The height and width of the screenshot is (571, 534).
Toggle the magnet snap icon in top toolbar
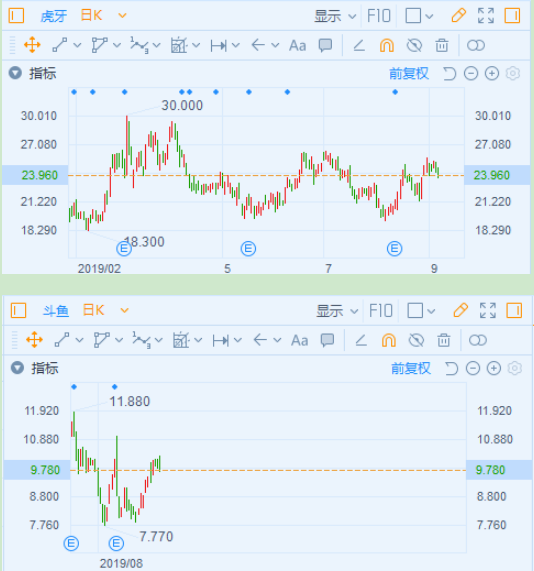[386, 46]
